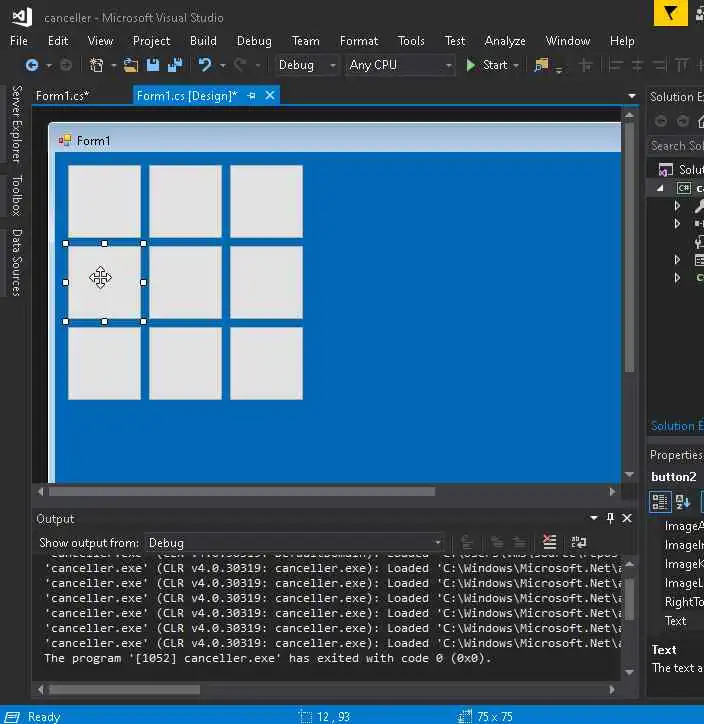The width and height of the screenshot is (704, 724).
Task: Select the top-right button in Form1 grid
Action: click(x=266, y=201)
